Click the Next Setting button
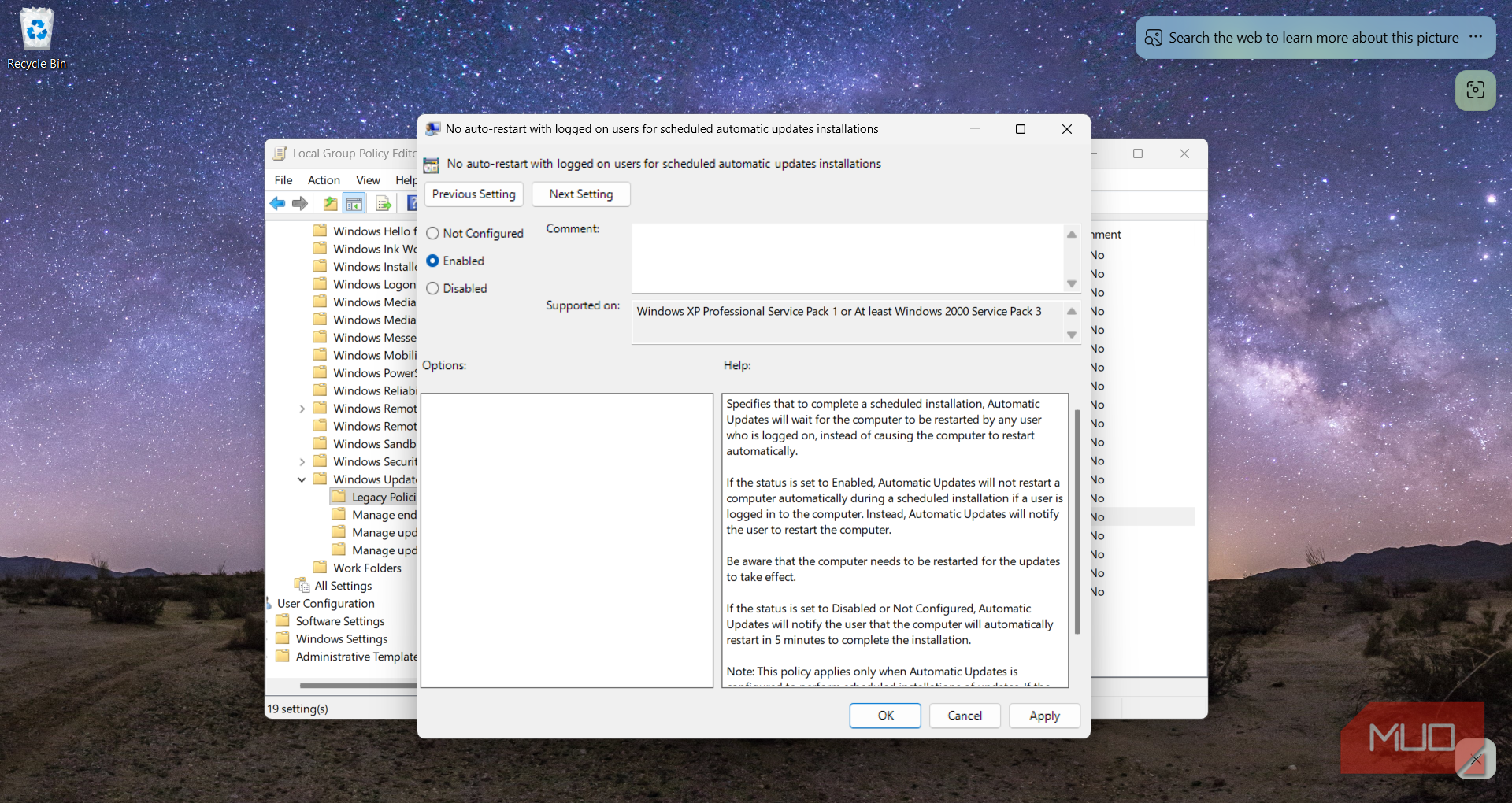The width and height of the screenshot is (1512, 803). pyautogui.click(x=581, y=194)
